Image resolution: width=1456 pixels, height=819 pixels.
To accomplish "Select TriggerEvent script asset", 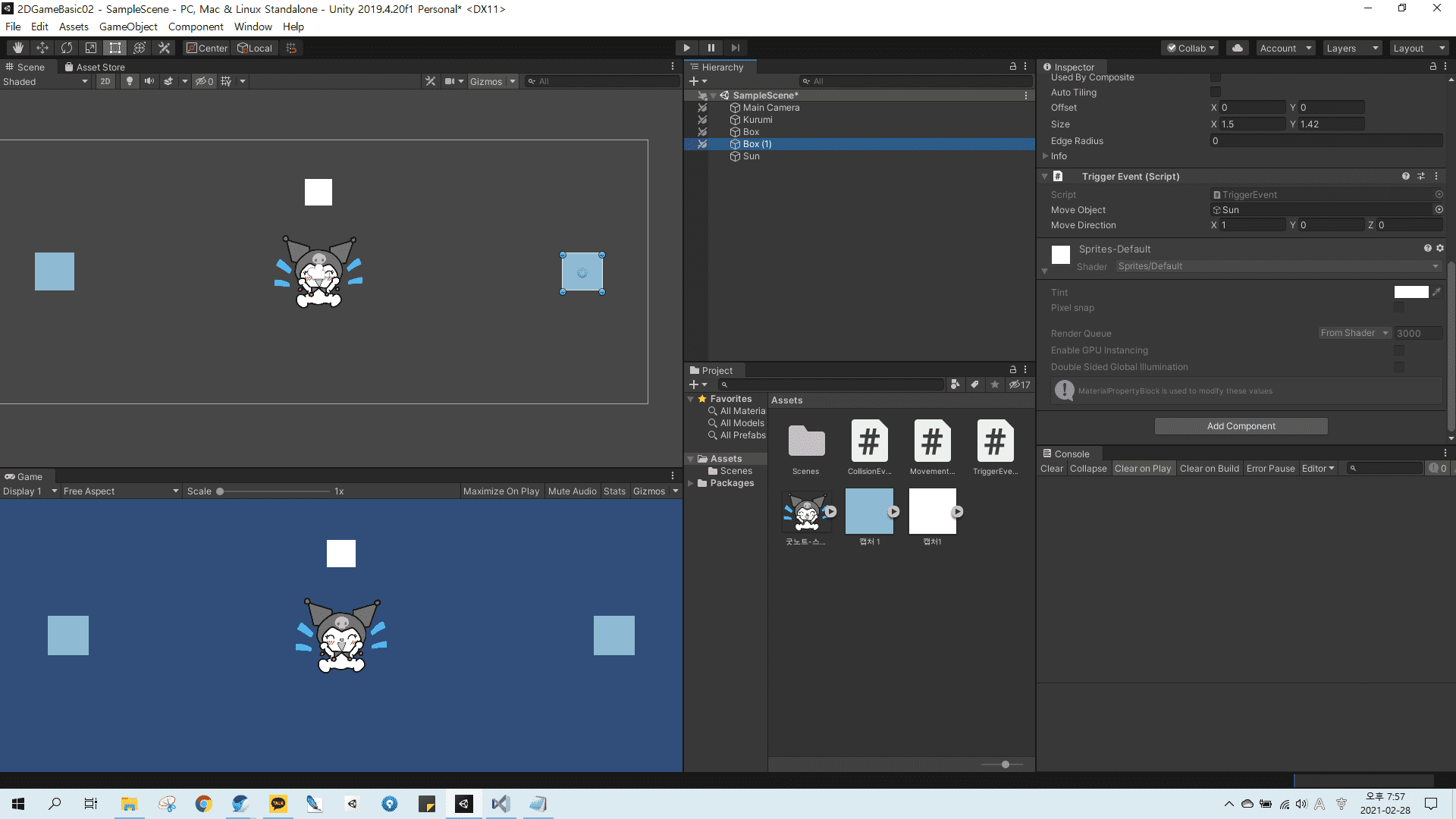I will [x=995, y=447].
